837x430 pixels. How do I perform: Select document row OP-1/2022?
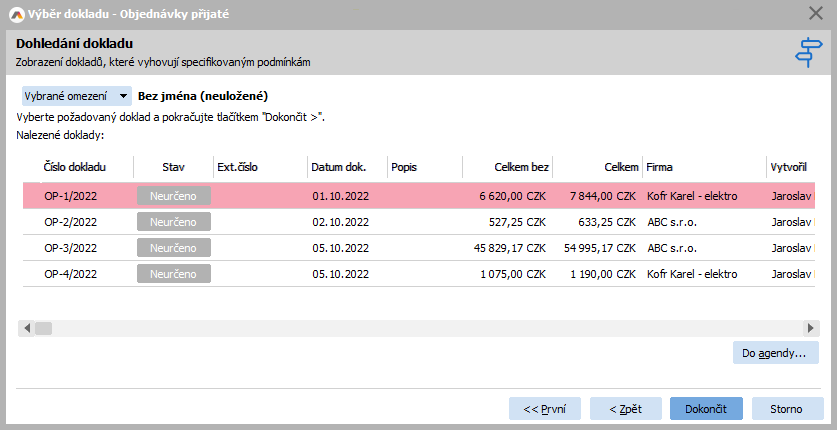(70, 196)
